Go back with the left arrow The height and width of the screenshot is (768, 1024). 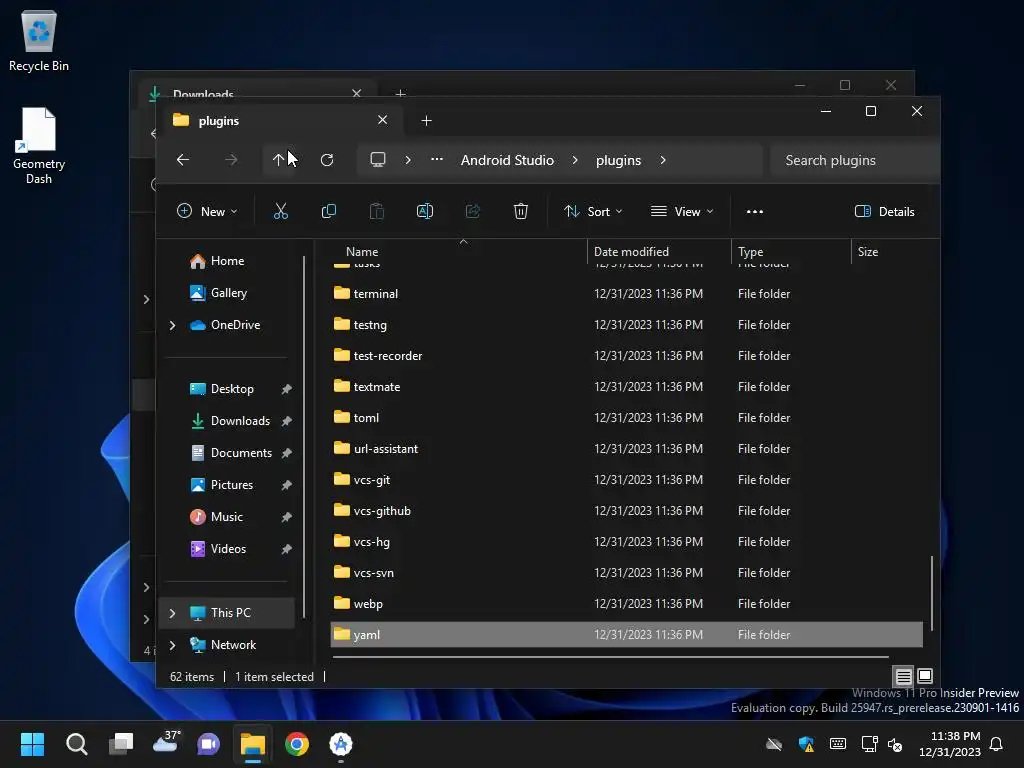coord(183,160)
